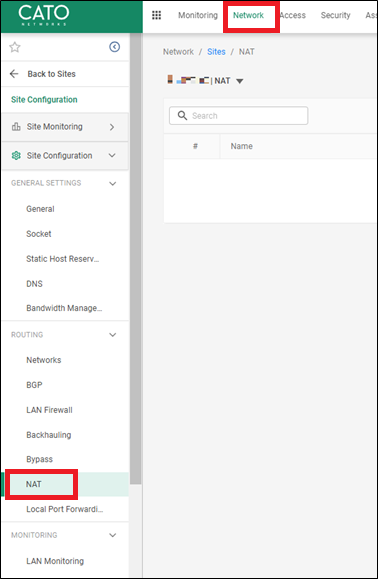
Task: Open the site NAT dropdown arrow
Action: [x=240, y=81]
